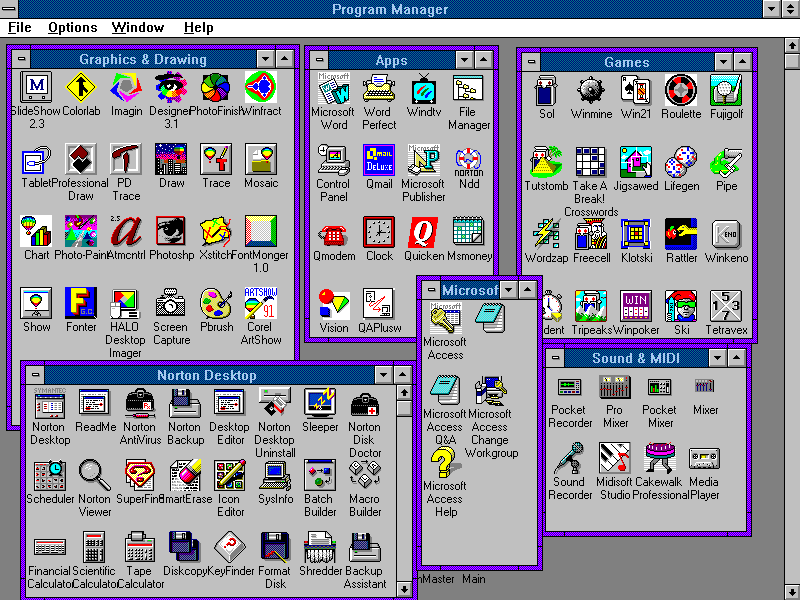Open the Window menu
Screen dimensions: 800x600
(138, 28)
